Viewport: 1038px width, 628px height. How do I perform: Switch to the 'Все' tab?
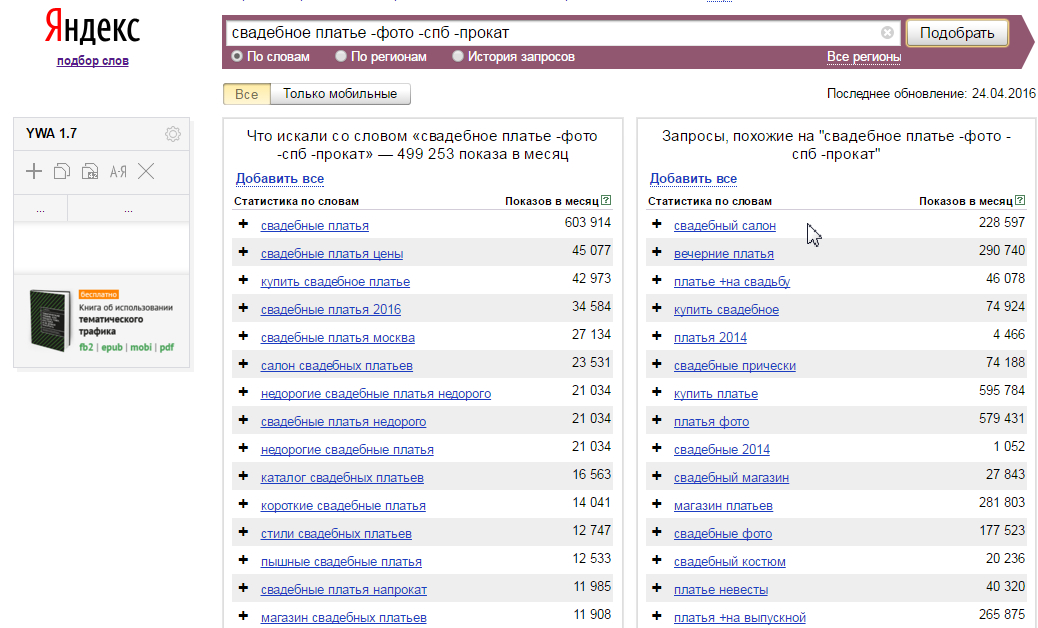pos(246,94)
